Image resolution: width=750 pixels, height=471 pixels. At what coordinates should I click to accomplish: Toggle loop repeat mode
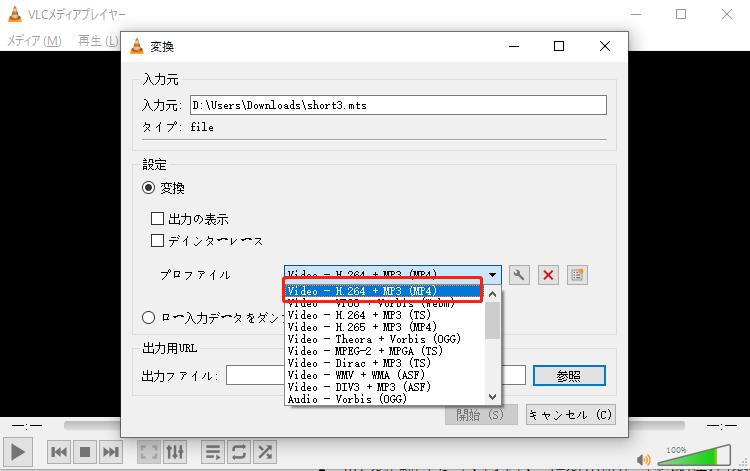pyautogui.click(x=239, y=452)
